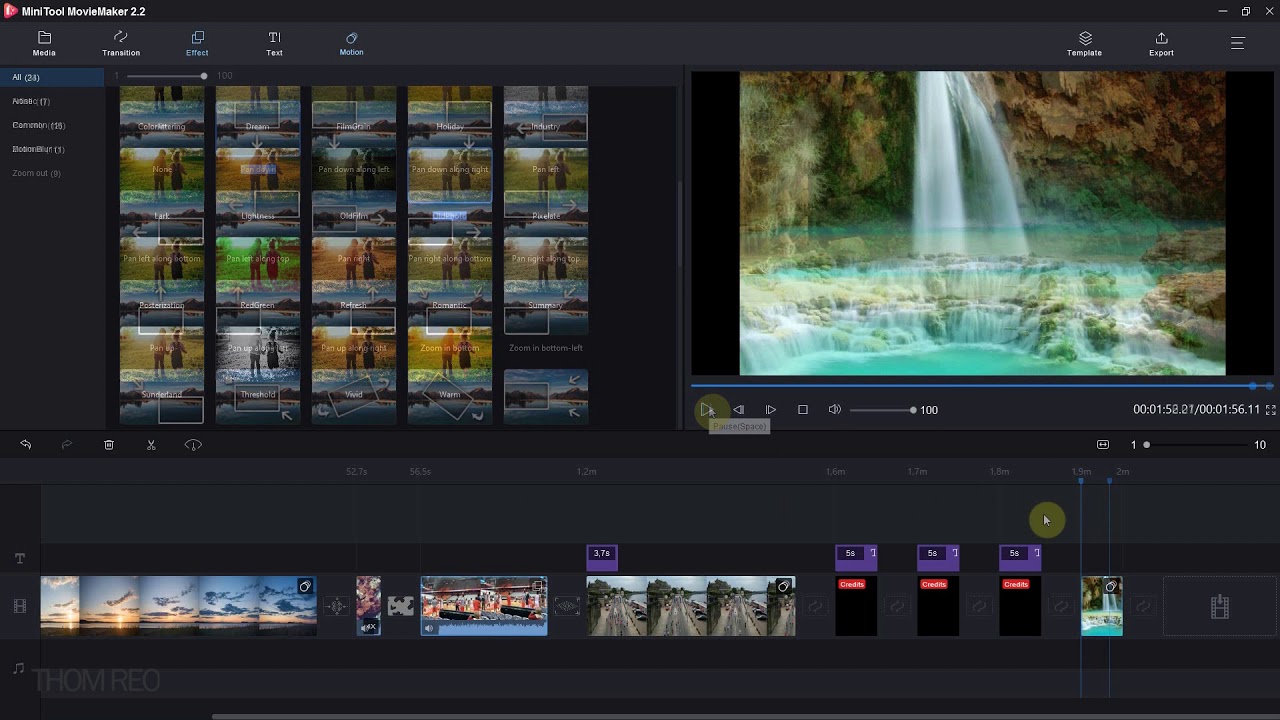Step to the previous frame
This screenshot has height=720, width=1280.
(x=738, y=410)
